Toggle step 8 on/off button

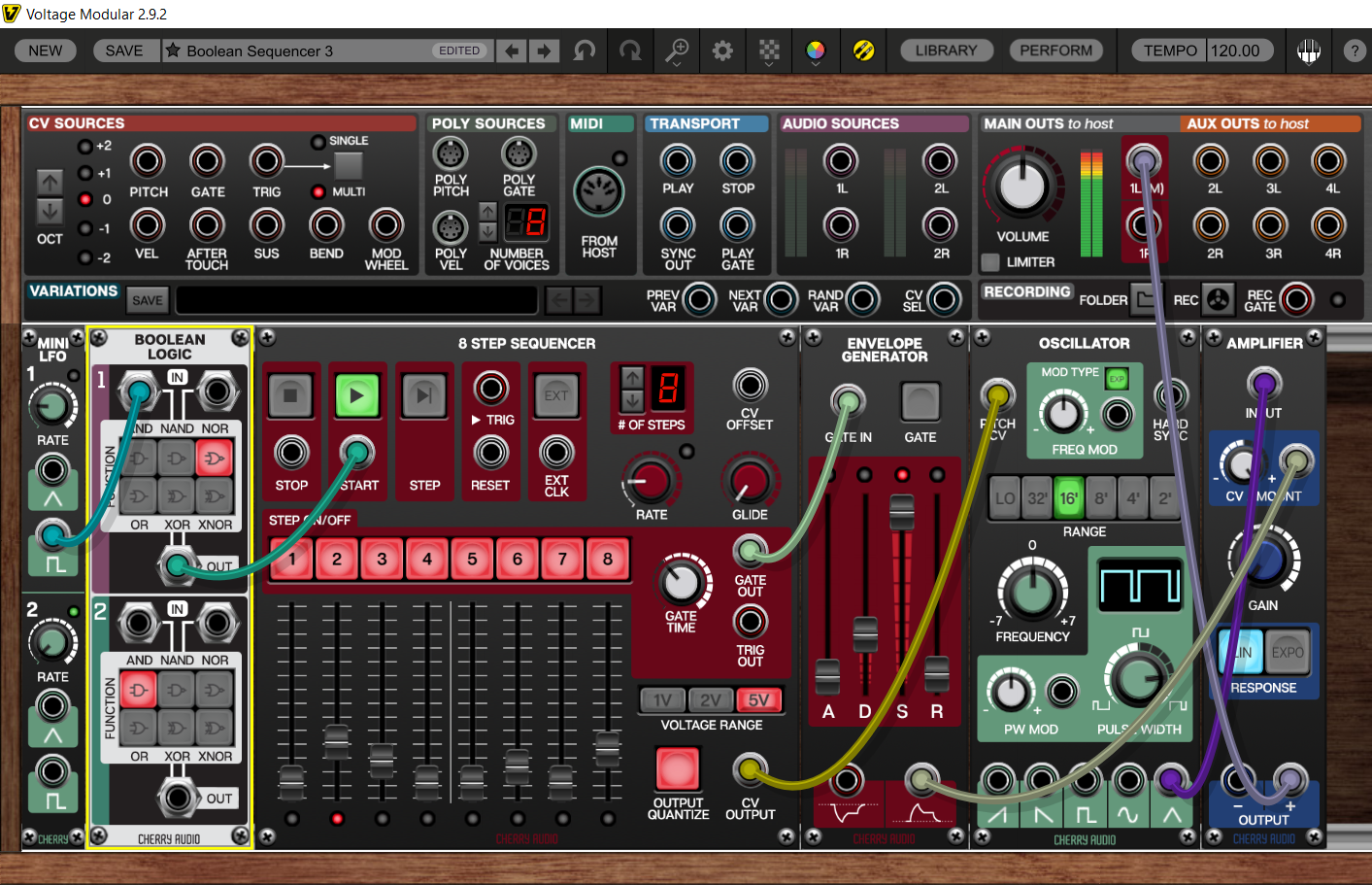(x=608, y=559)
